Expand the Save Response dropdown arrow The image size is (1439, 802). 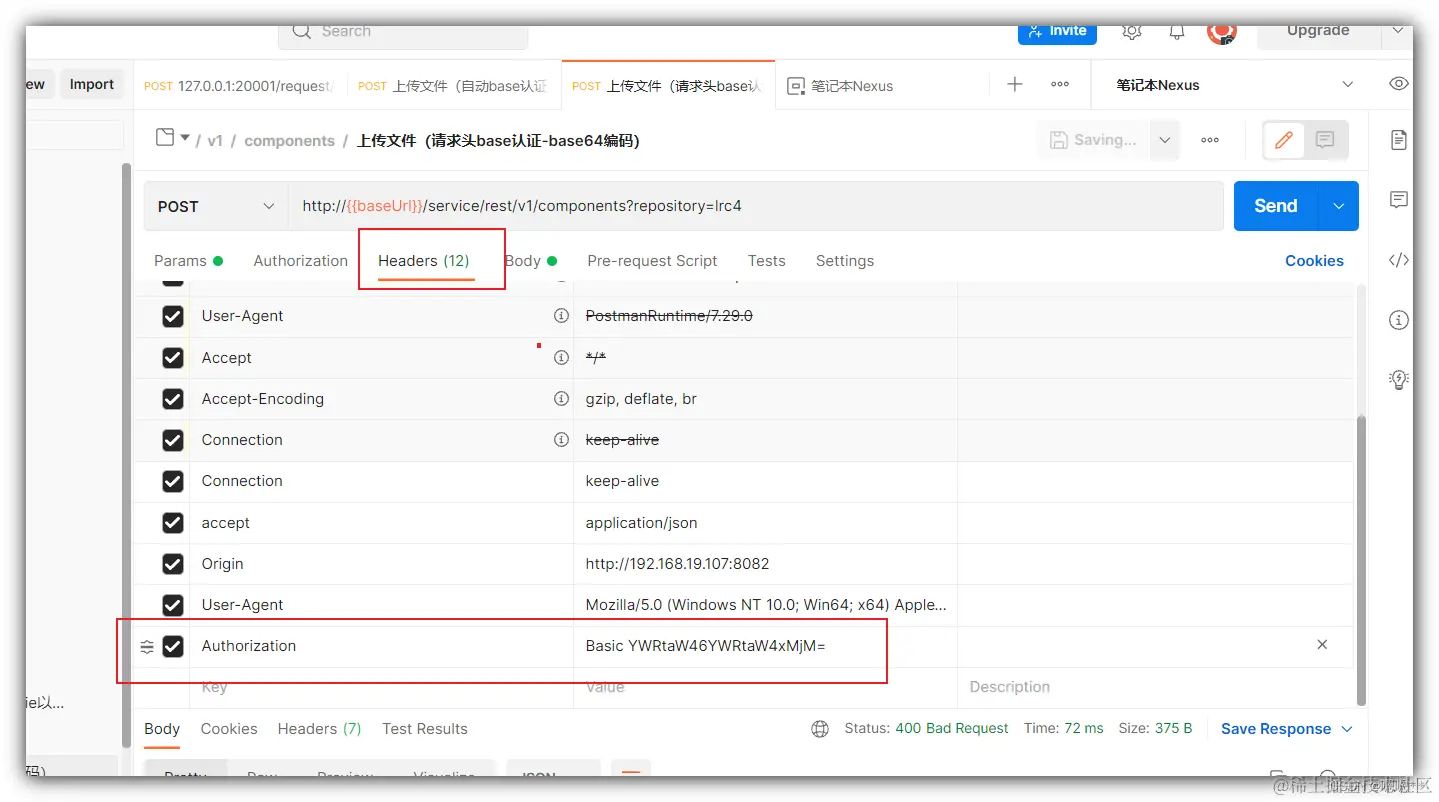(x=1347, y=729)
